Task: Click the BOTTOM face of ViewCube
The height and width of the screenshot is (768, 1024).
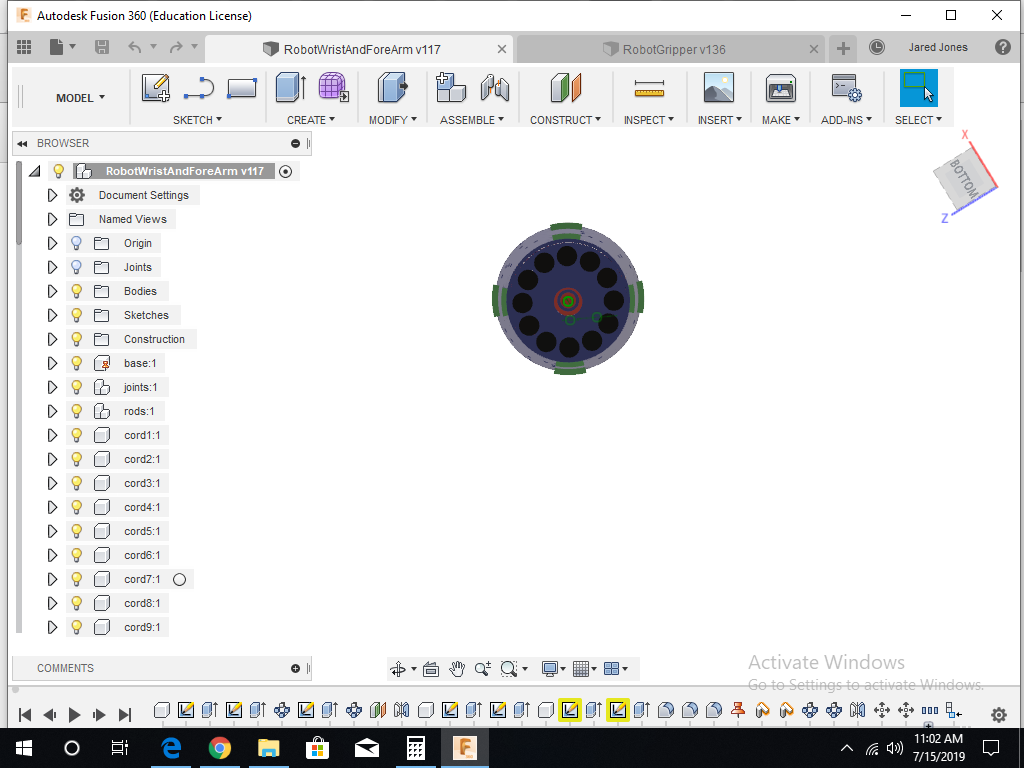Action: tap(963, 177)
